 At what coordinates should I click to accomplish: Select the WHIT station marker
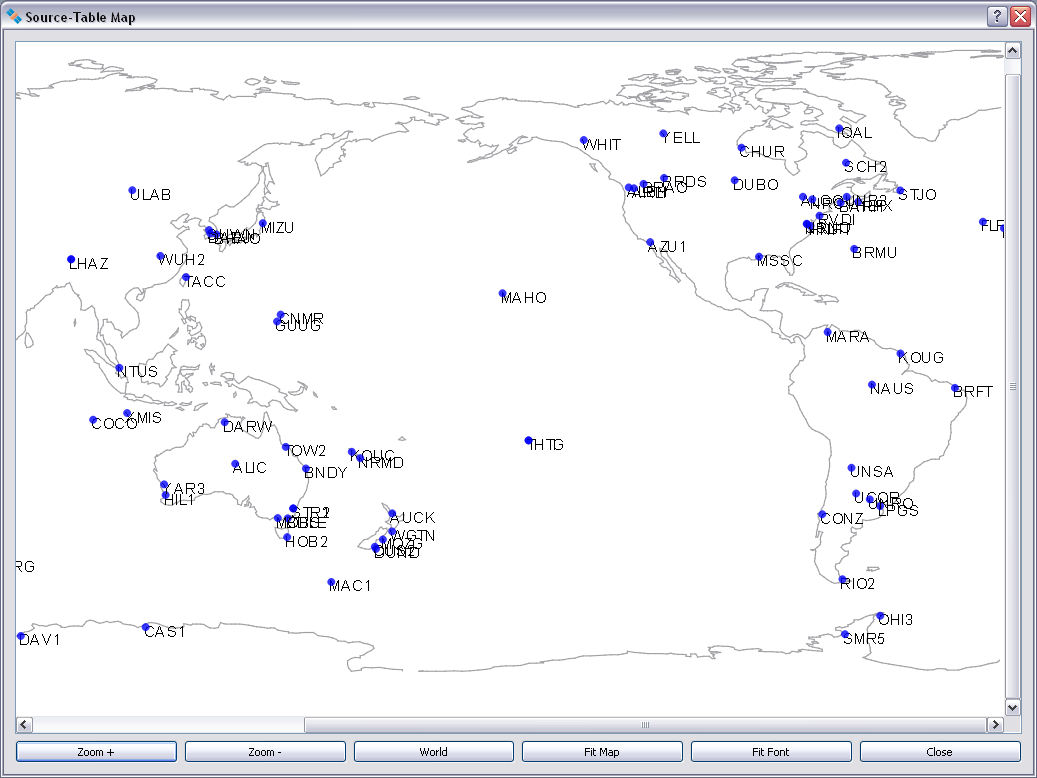click(x=585, y=139)
